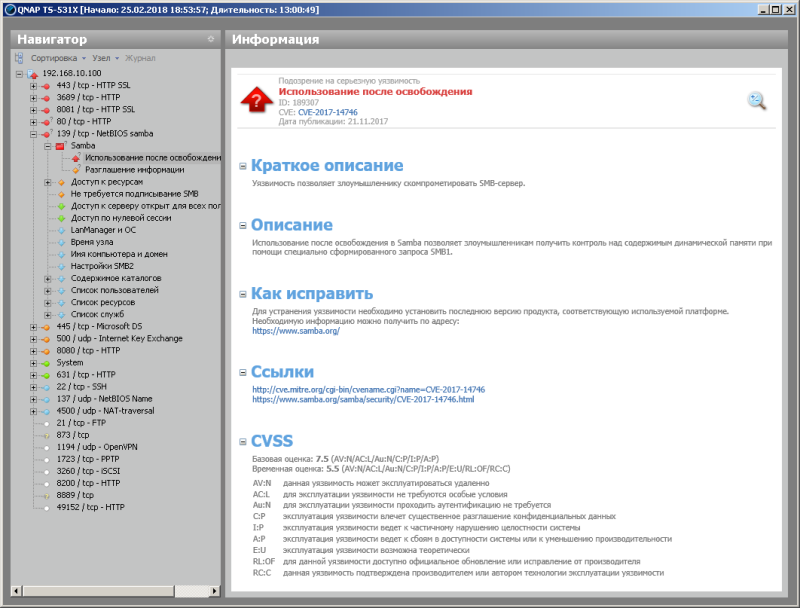
Task: Expand the 443 / tcp - HTTP SSL node
Action: [x=33, y=86]
